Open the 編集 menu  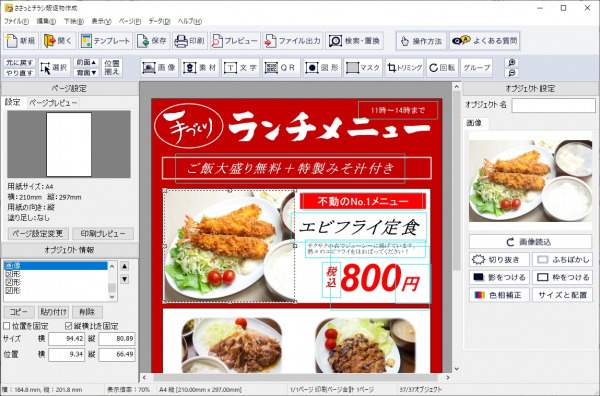click(x=46, y=21)
